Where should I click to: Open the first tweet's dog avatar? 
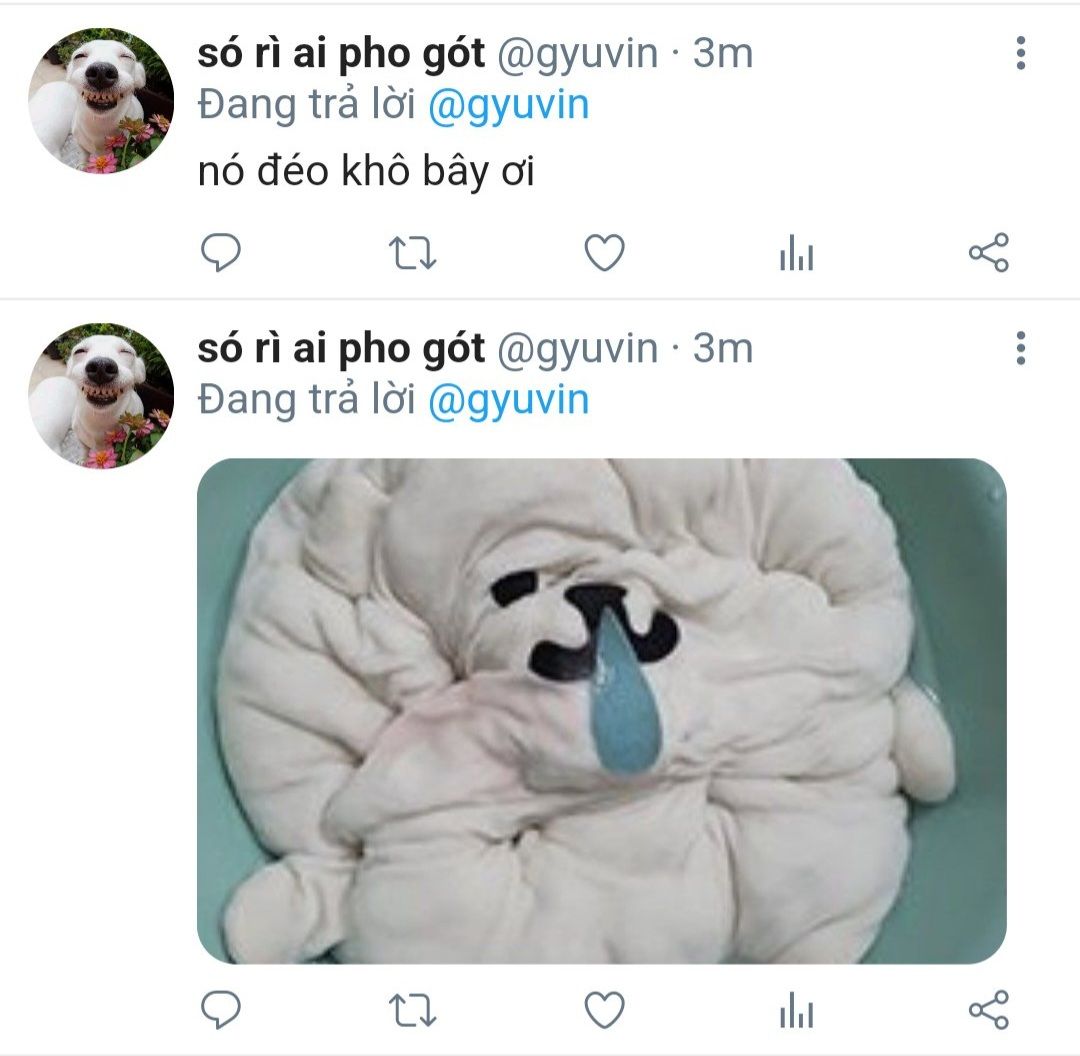(x=101, y=101)
